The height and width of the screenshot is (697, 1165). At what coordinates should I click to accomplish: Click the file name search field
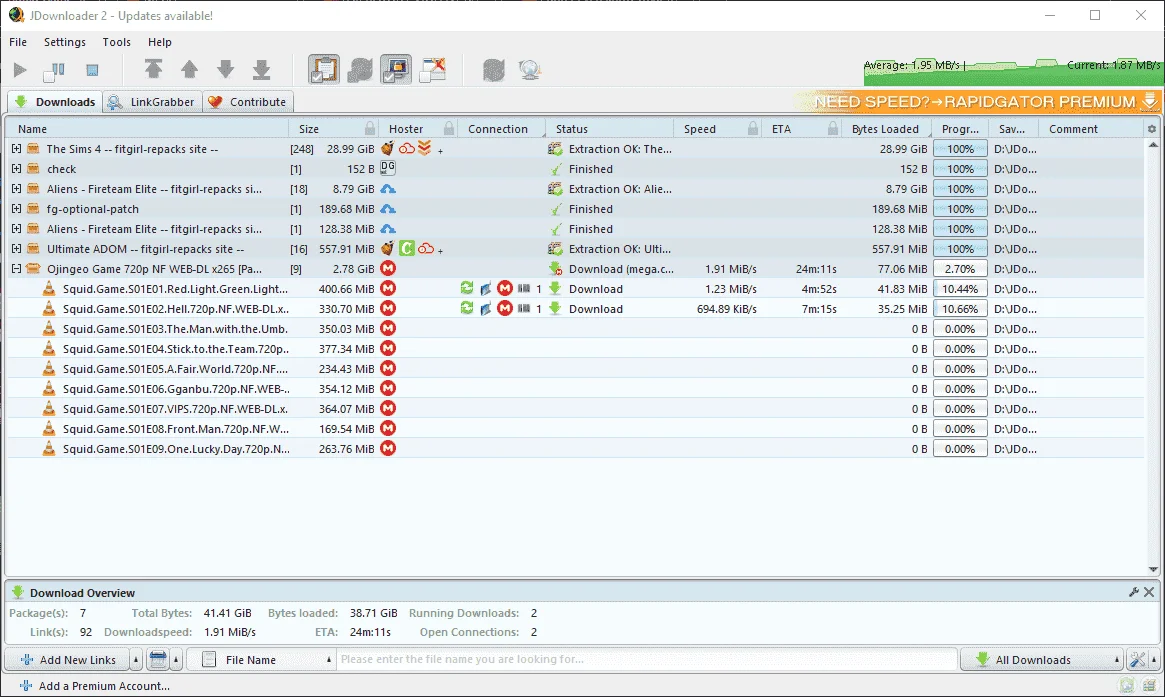point(646,659)
